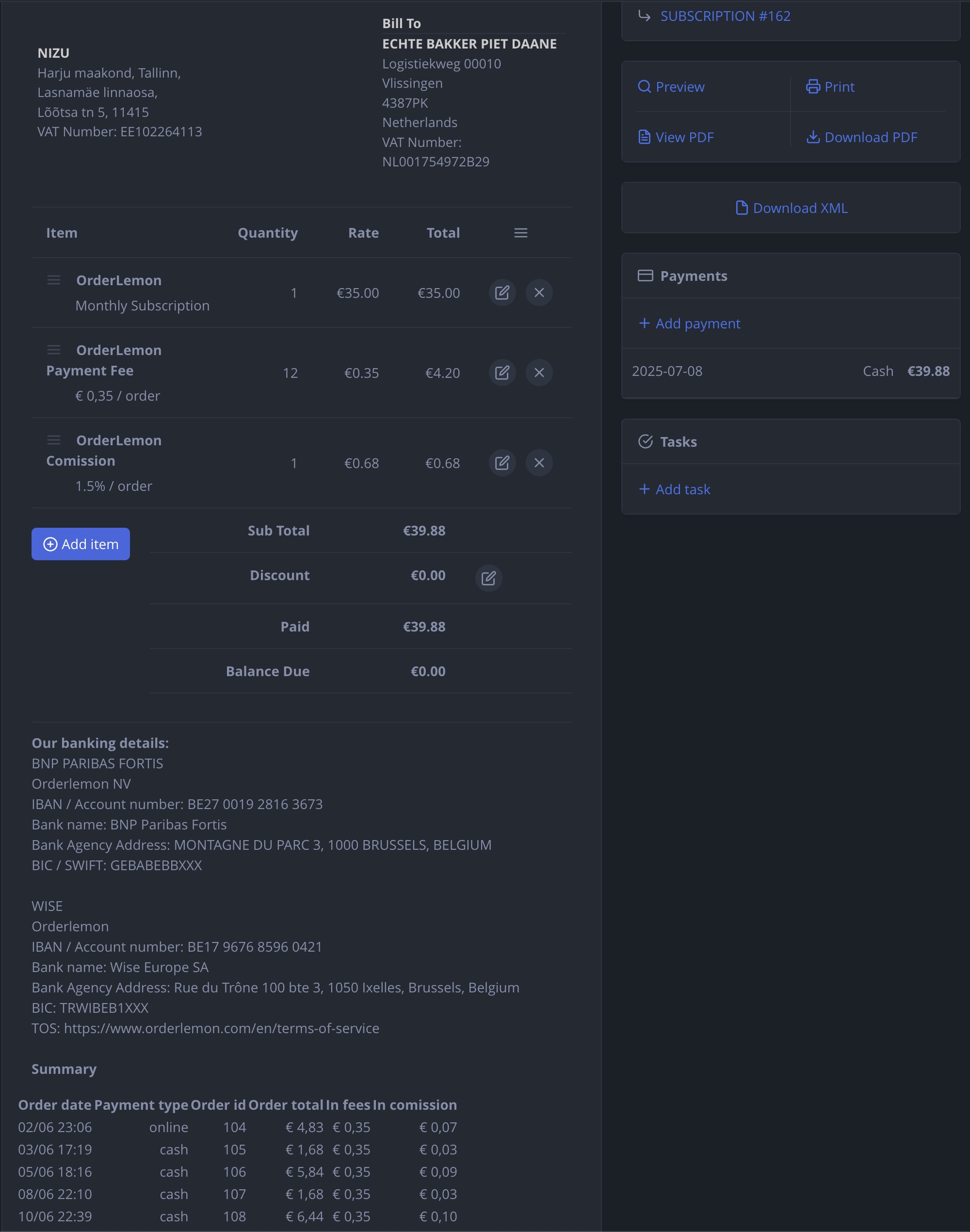Select VAT number NL001754972B29

click(x=436, y=162)
